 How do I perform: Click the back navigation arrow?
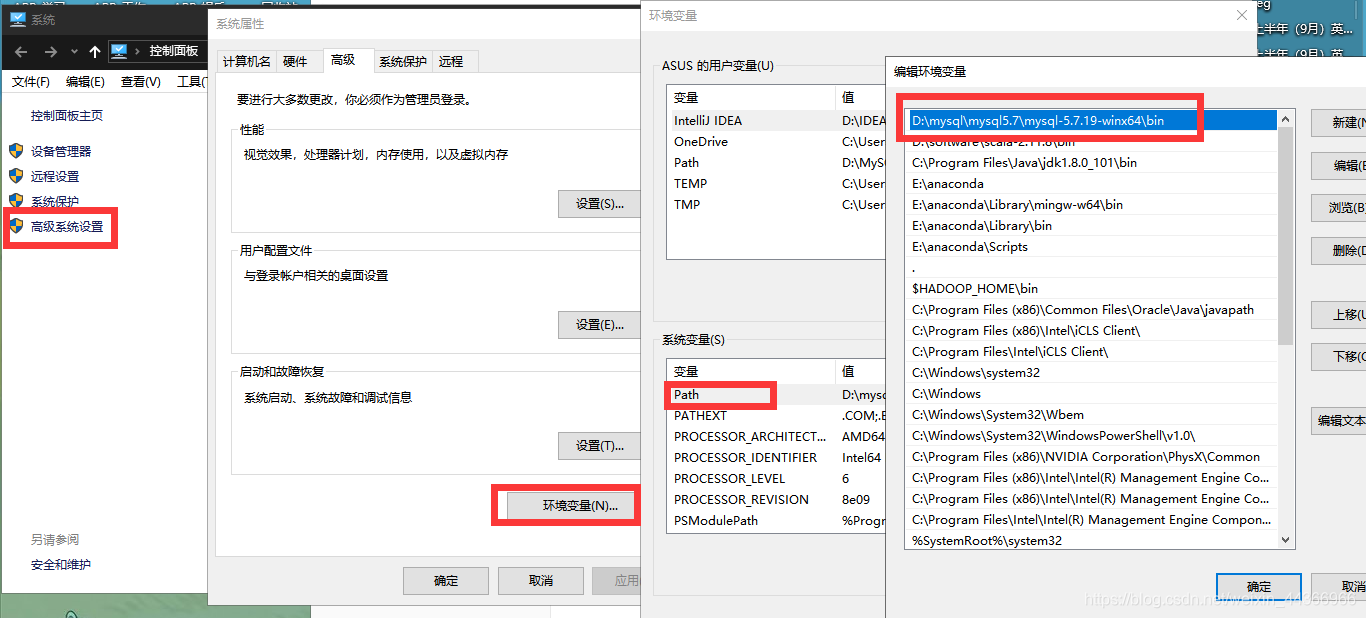(x=20, y=50)
